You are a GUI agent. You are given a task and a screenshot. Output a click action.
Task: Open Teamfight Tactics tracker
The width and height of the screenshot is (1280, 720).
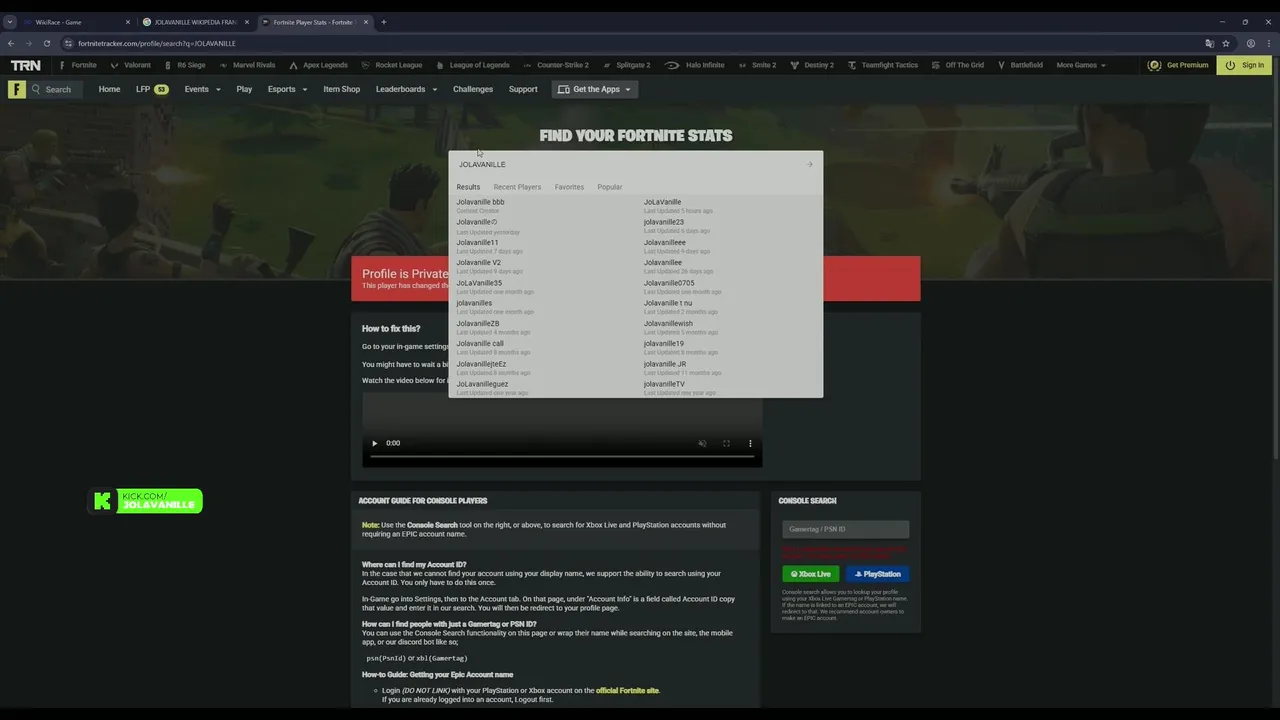click(x=882, y=65)
